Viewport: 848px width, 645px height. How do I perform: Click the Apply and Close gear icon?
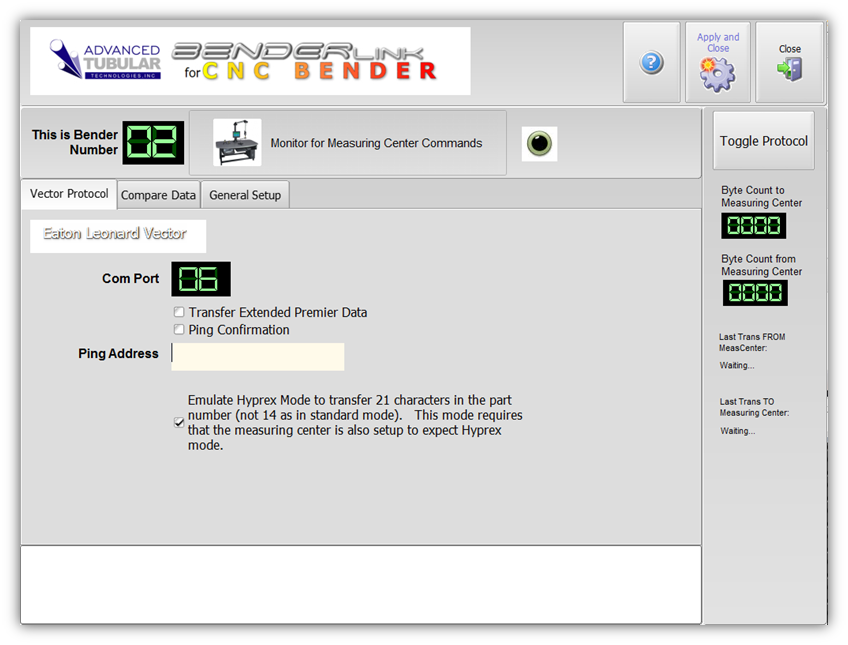(x=718, y=73)
